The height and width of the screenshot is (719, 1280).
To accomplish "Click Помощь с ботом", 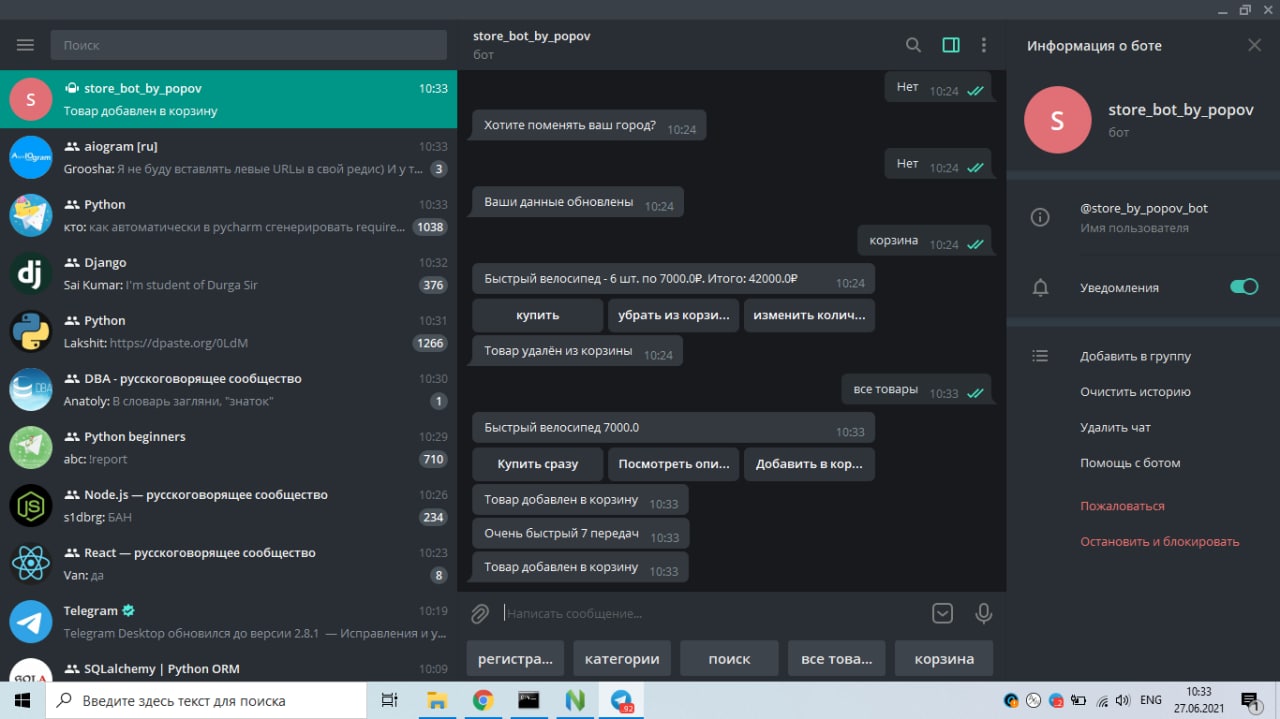I will (1130, 463).
